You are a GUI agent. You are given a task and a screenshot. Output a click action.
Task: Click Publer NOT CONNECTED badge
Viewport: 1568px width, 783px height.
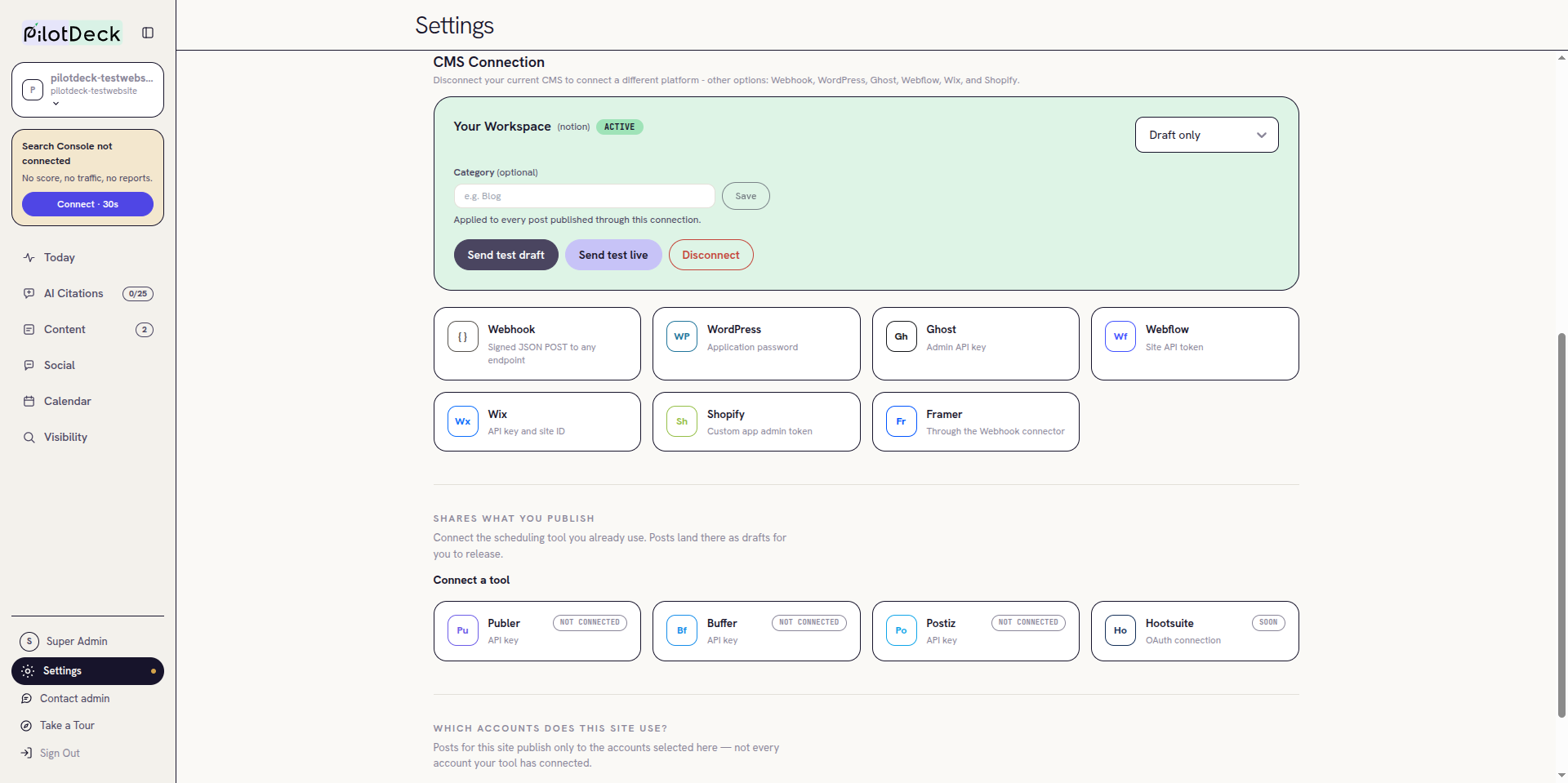coord(590,622)
